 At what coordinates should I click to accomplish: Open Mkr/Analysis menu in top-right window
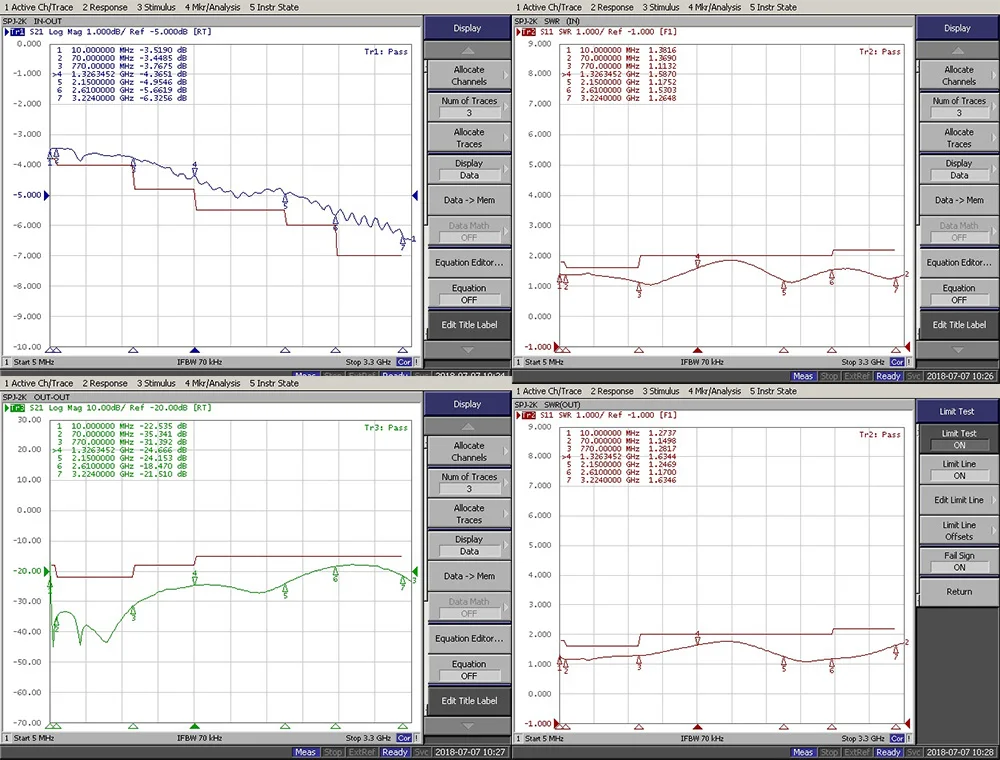click(714, 7)
